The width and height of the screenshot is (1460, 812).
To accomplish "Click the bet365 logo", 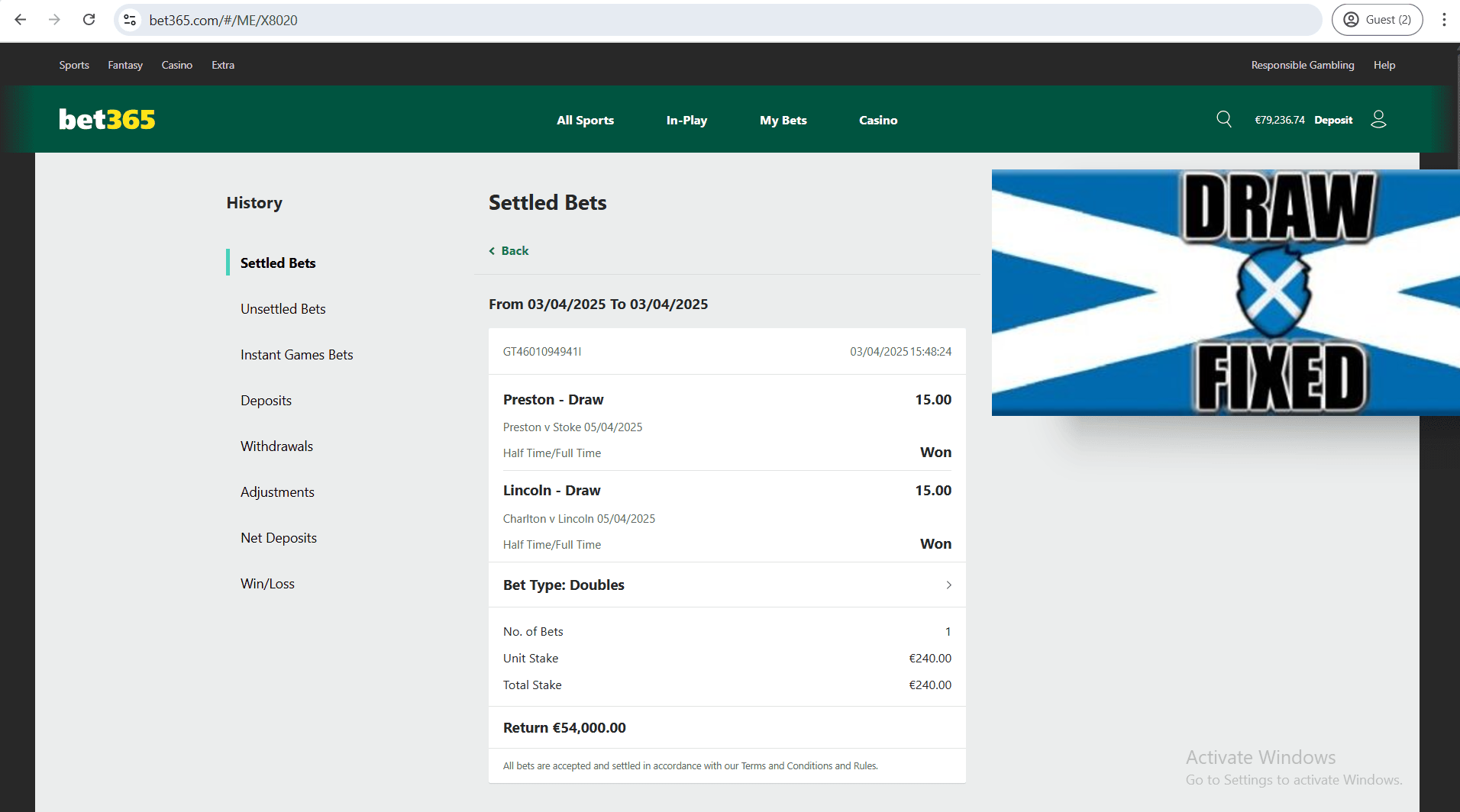I will tap(107, 119).
